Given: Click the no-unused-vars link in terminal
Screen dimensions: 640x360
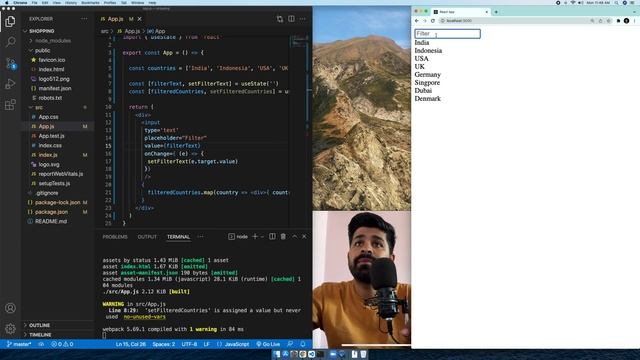Looking at the screenshot, I should click(144, 316).
